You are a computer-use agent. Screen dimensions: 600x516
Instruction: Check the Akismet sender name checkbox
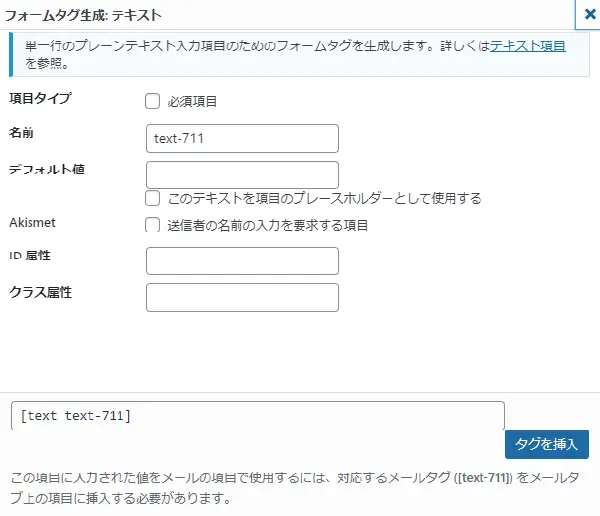pyautogui.click(x=152, y=225)
